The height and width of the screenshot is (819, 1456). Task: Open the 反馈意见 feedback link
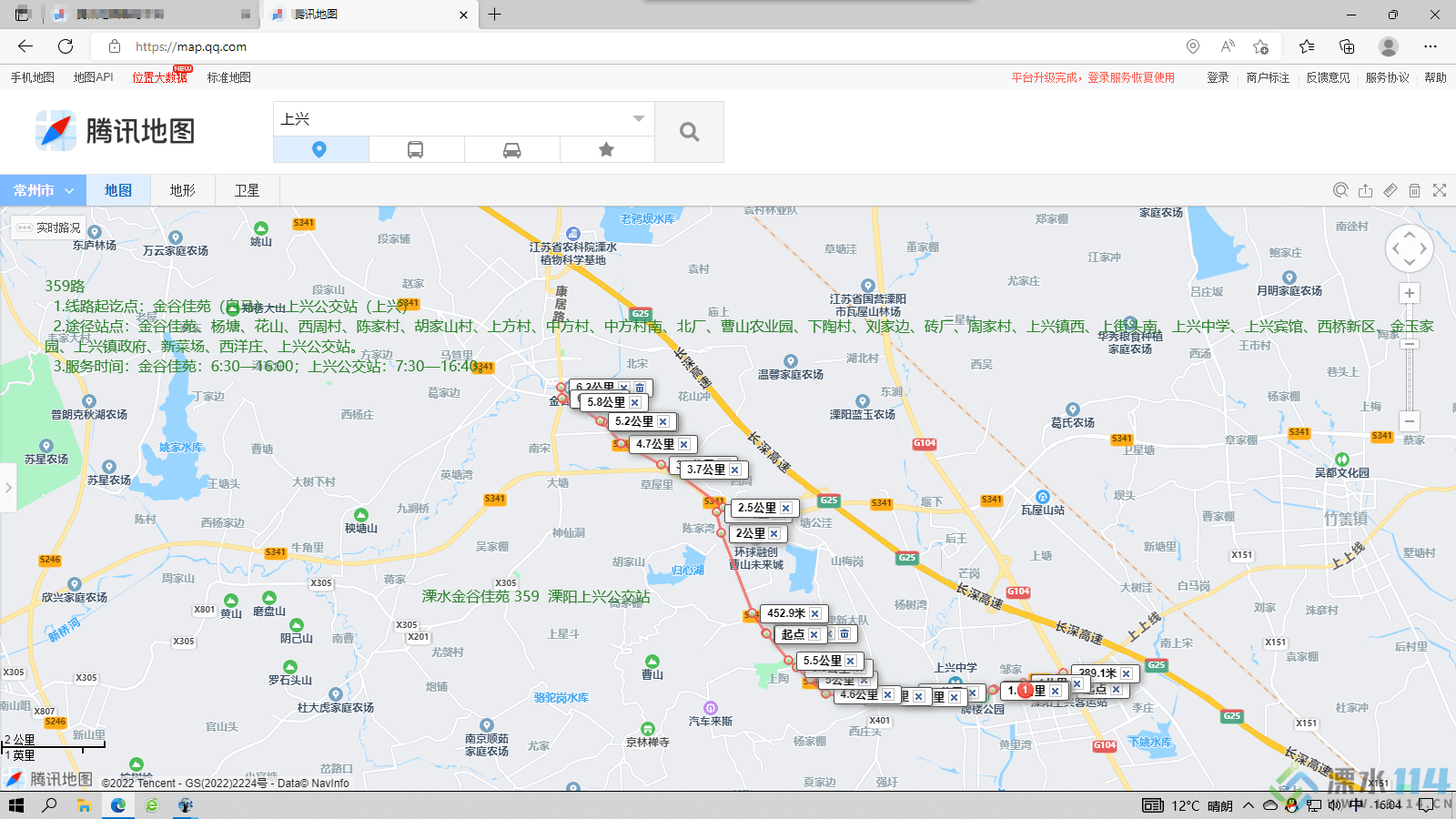click(x=1328, y=77)
